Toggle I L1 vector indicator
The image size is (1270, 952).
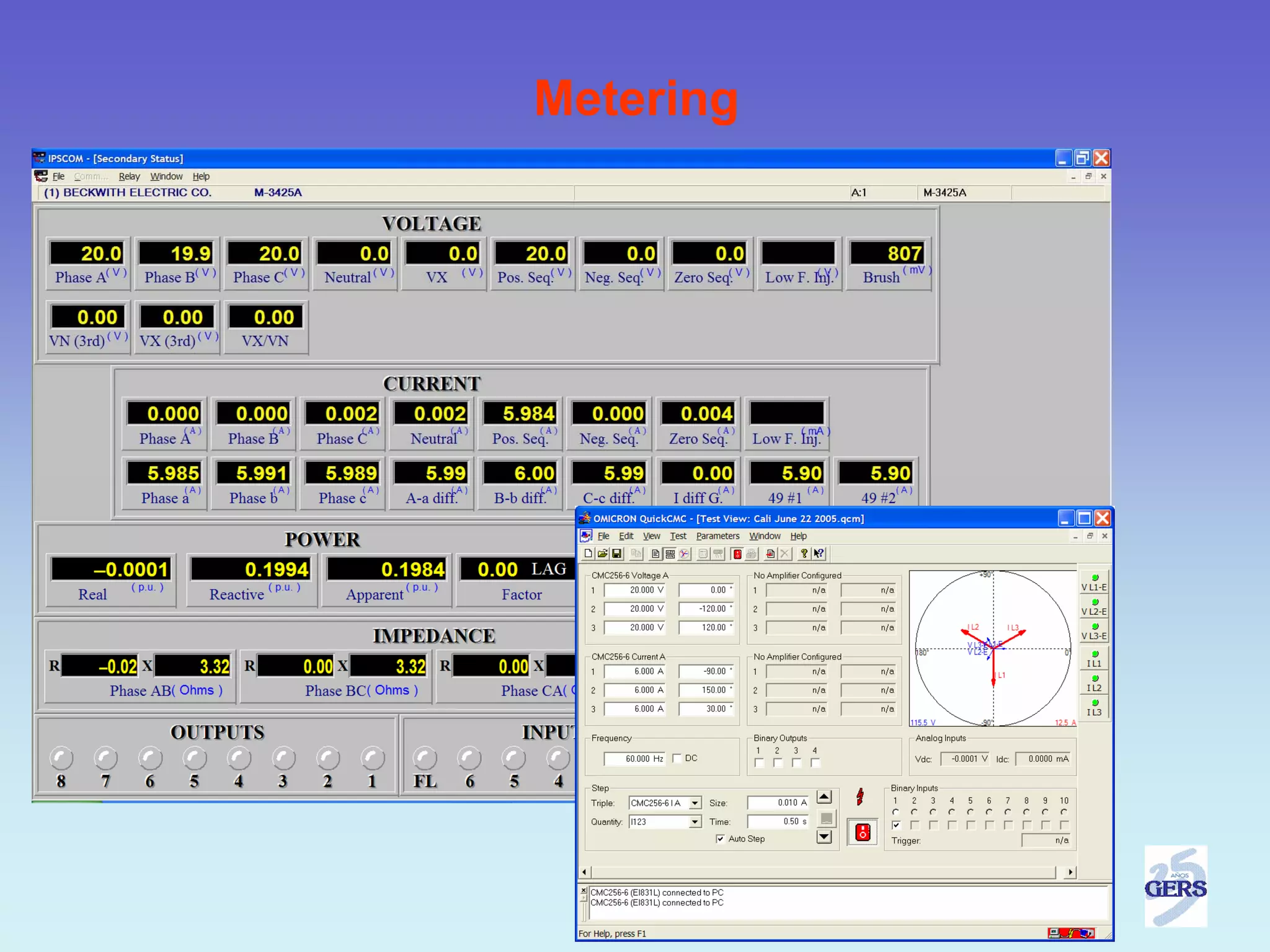pyautogui.click(x=1095, y=658)
